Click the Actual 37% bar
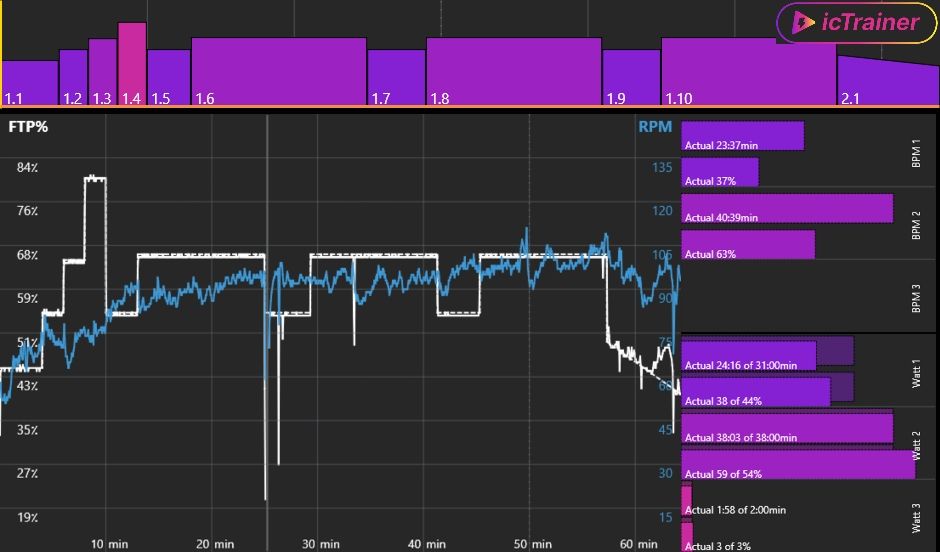 [719, 172]
